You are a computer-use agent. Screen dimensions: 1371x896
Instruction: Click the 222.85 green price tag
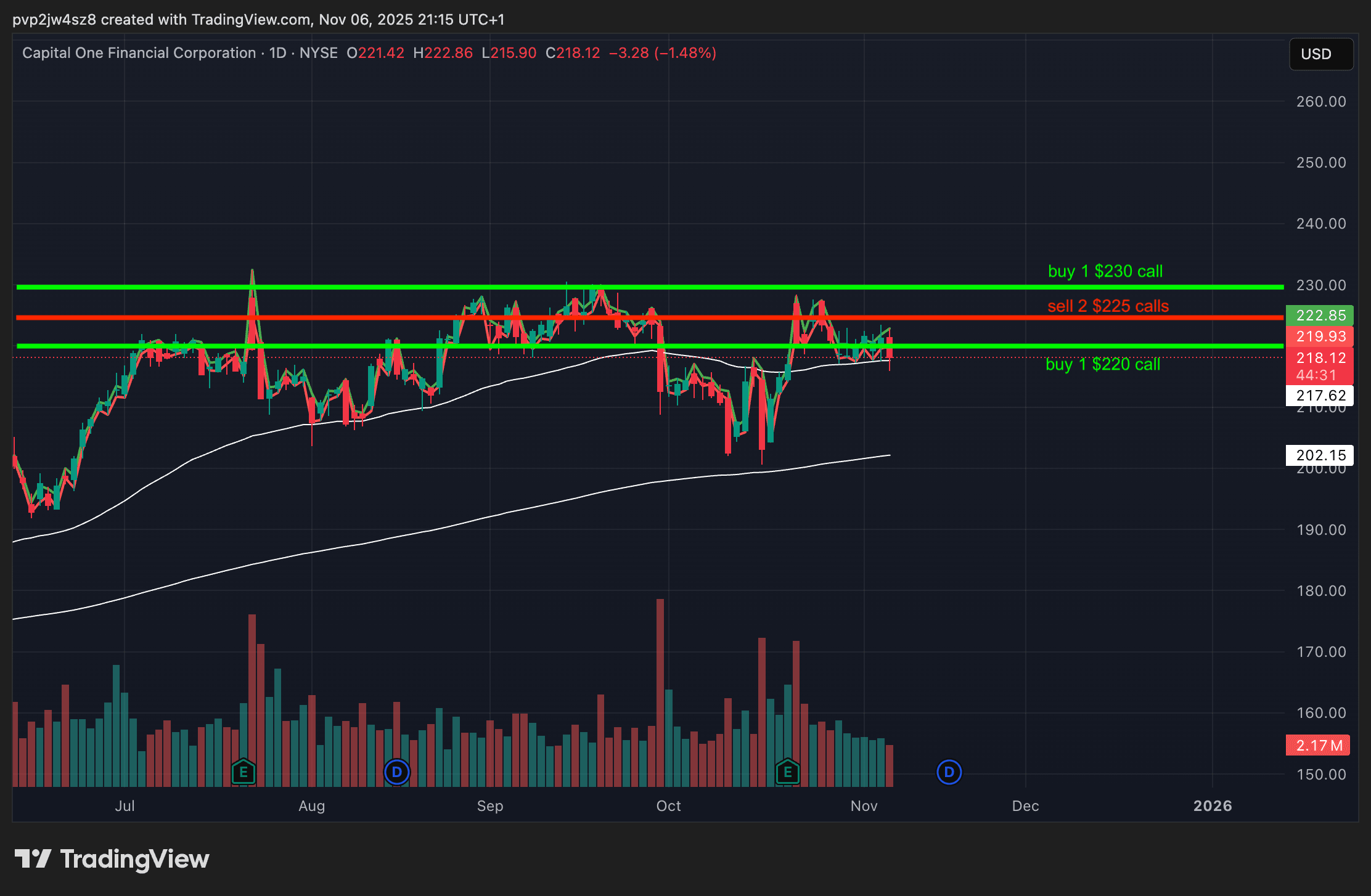1319,316
